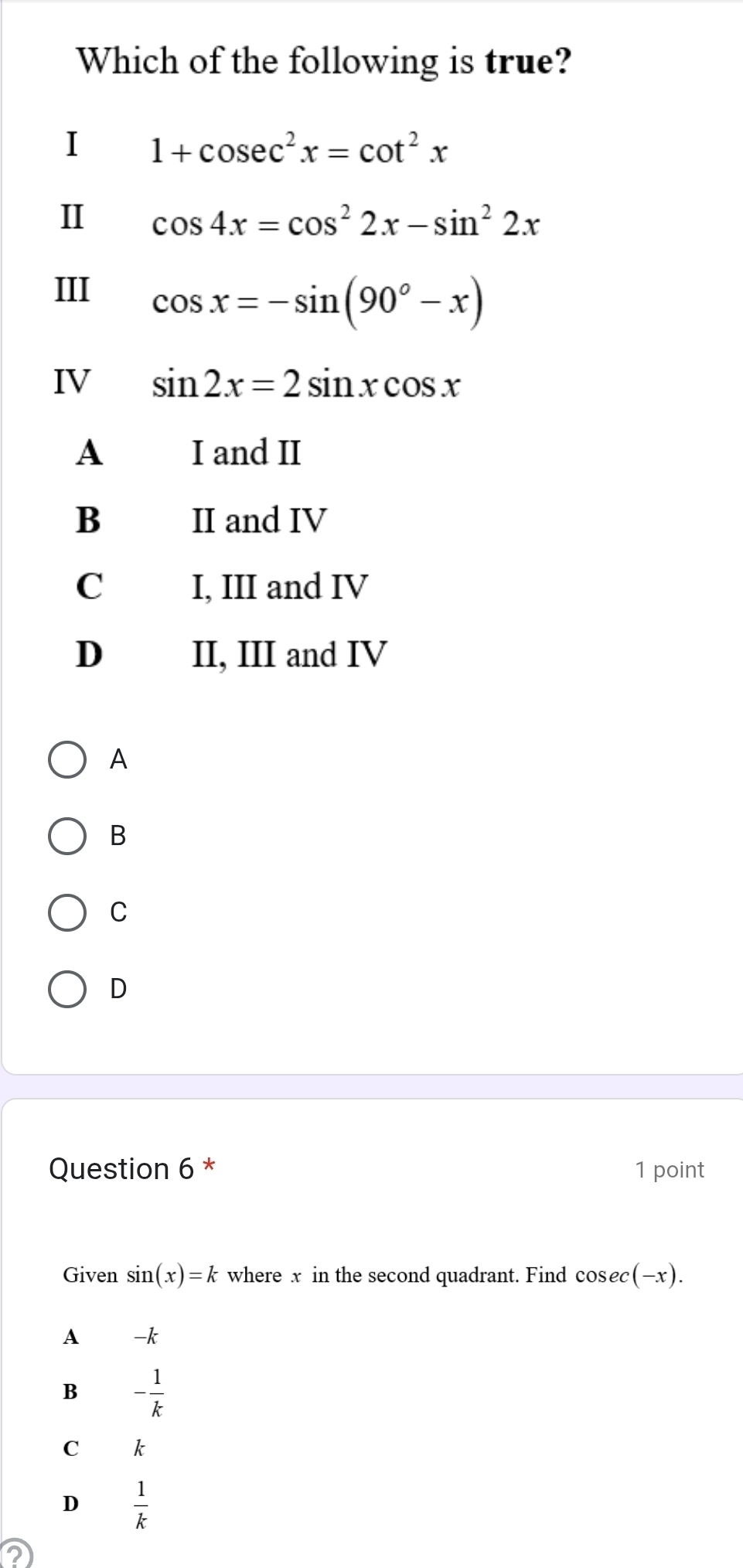
Task: Select radio button A for the true-statements question
Action: coord(68,762)
